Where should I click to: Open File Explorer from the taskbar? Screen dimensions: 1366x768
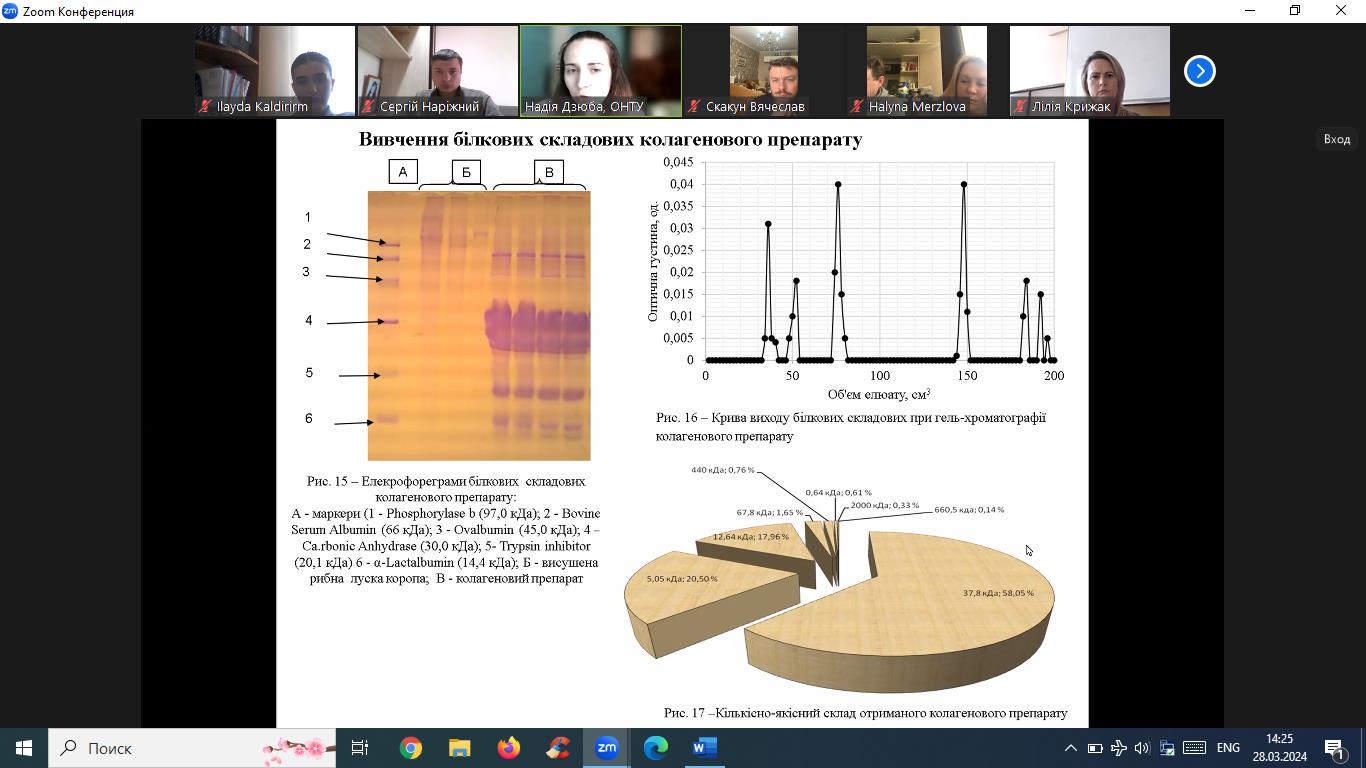(459, 748)
